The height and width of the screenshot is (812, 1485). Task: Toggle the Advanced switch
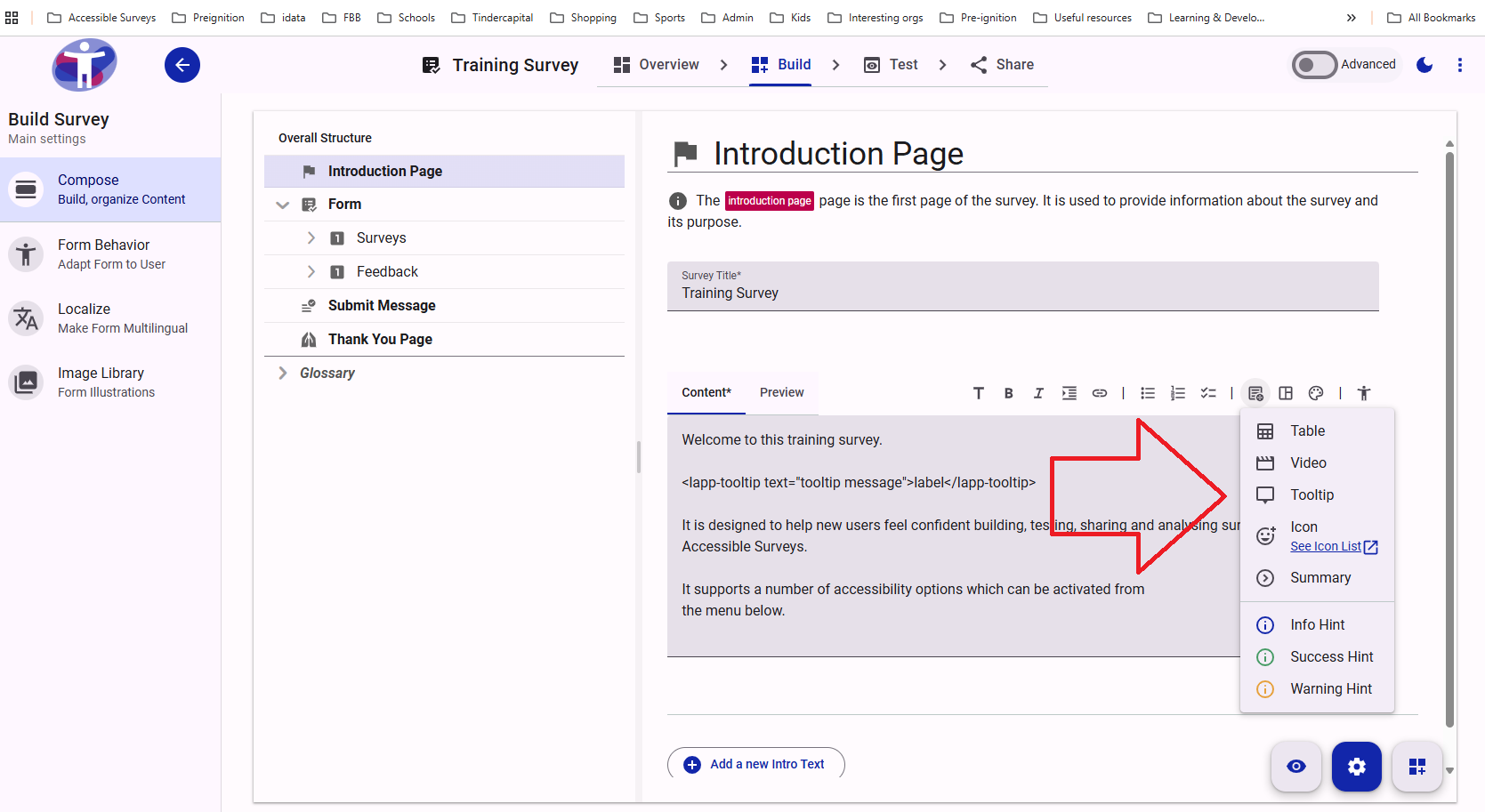point(1315,65)
